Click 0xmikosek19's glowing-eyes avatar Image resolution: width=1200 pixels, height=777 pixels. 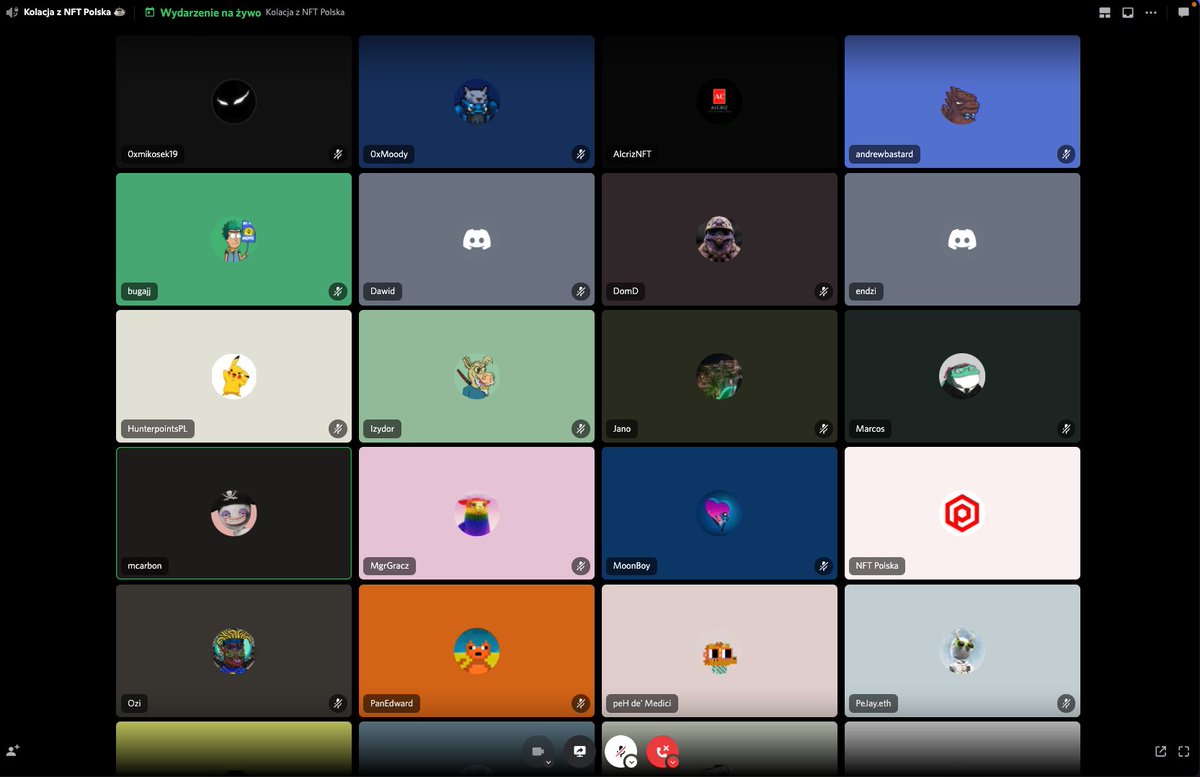click(x=234, y=102)
